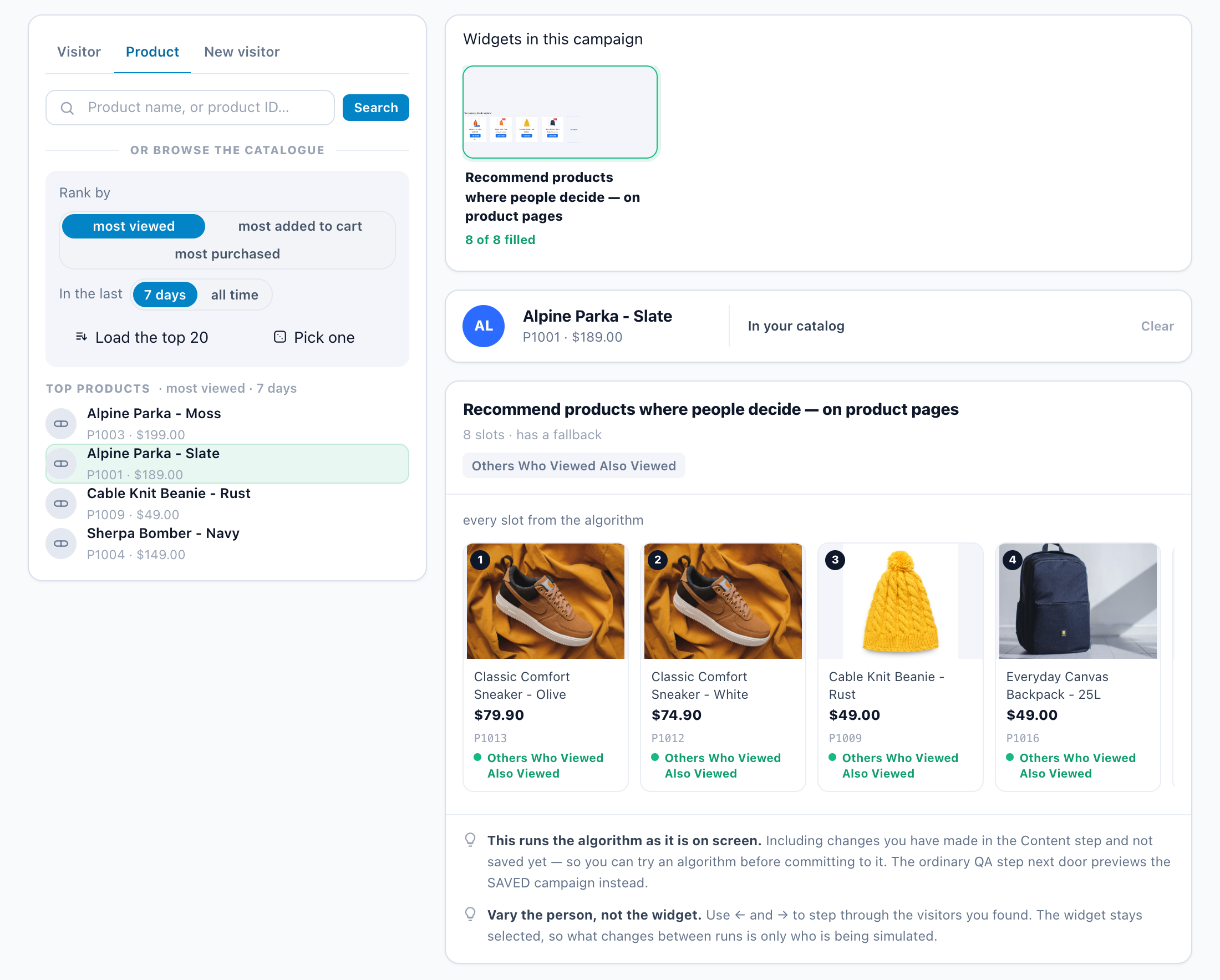Click the widget title under the thumbnail

click(553, 196)
